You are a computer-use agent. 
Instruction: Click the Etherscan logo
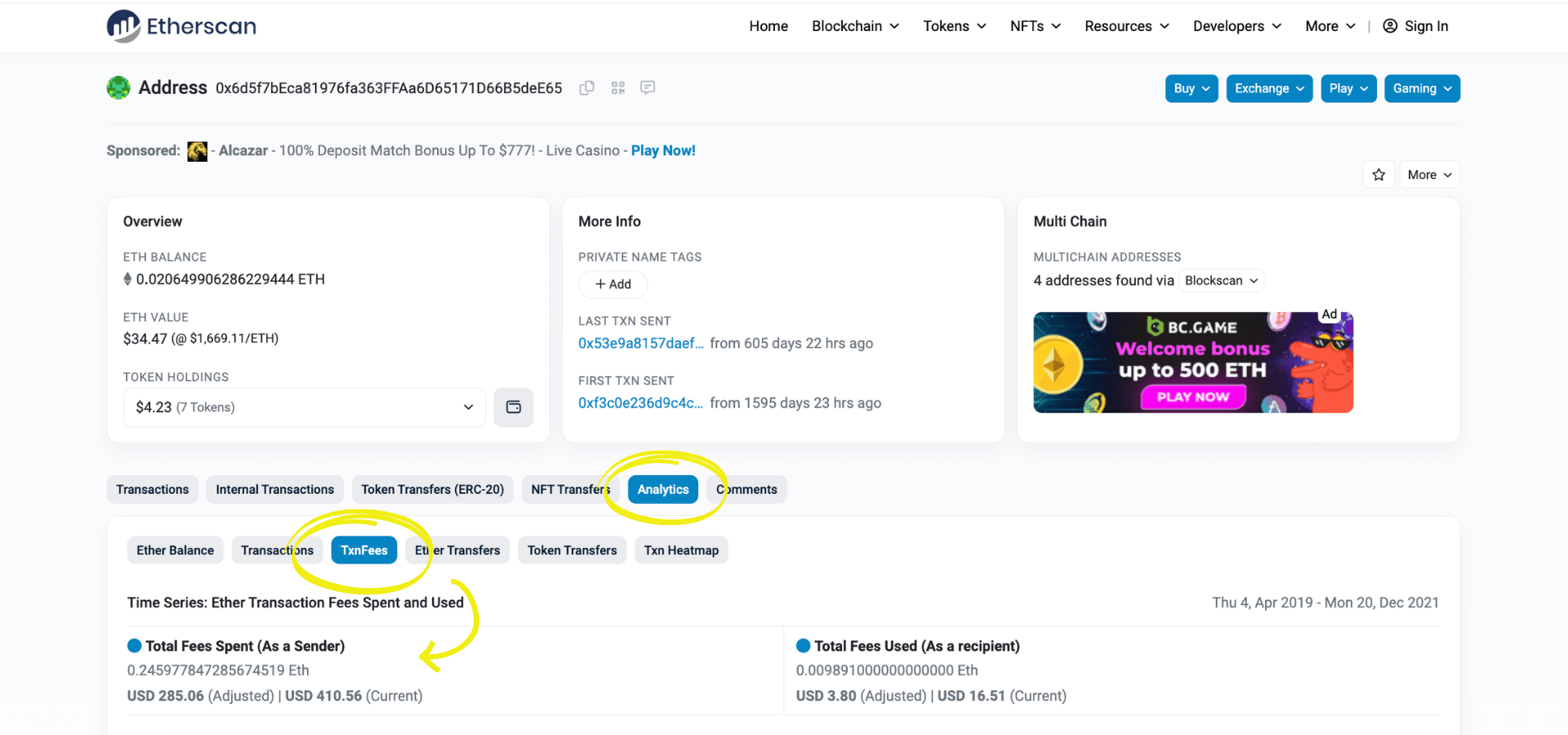pyautogui.click(x=180, y=26)
